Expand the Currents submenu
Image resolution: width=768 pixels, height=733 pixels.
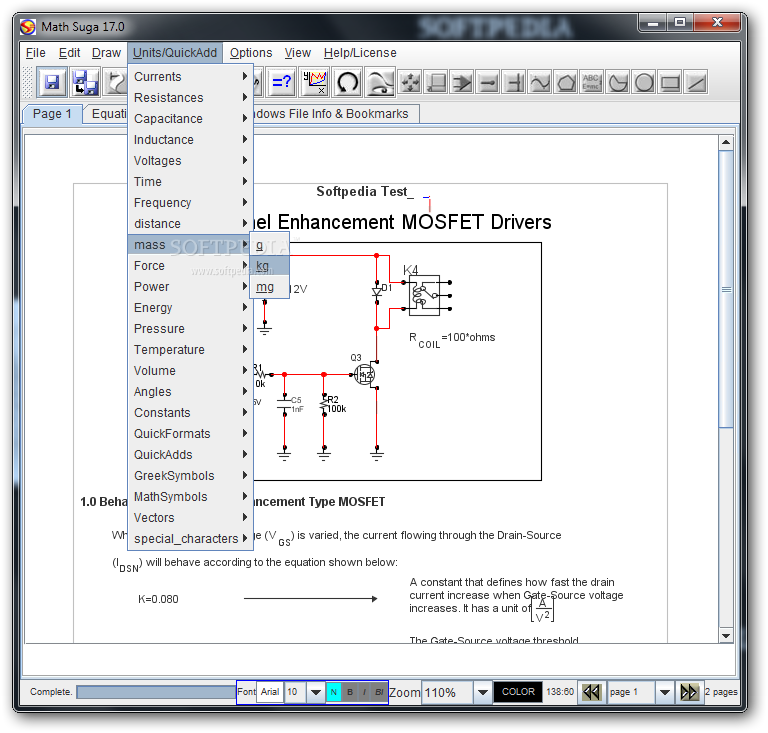(x=190, y=77)
